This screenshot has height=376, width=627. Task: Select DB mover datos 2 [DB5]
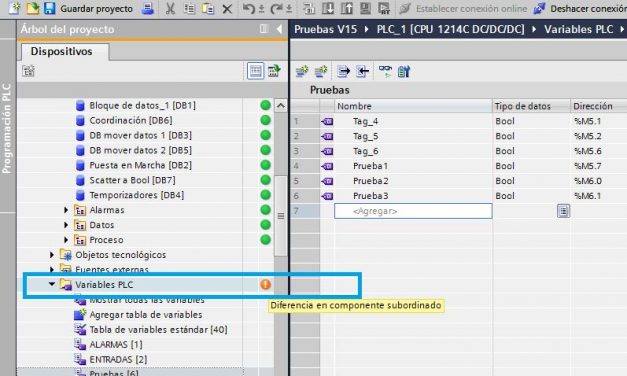click(x=140, y=150)
